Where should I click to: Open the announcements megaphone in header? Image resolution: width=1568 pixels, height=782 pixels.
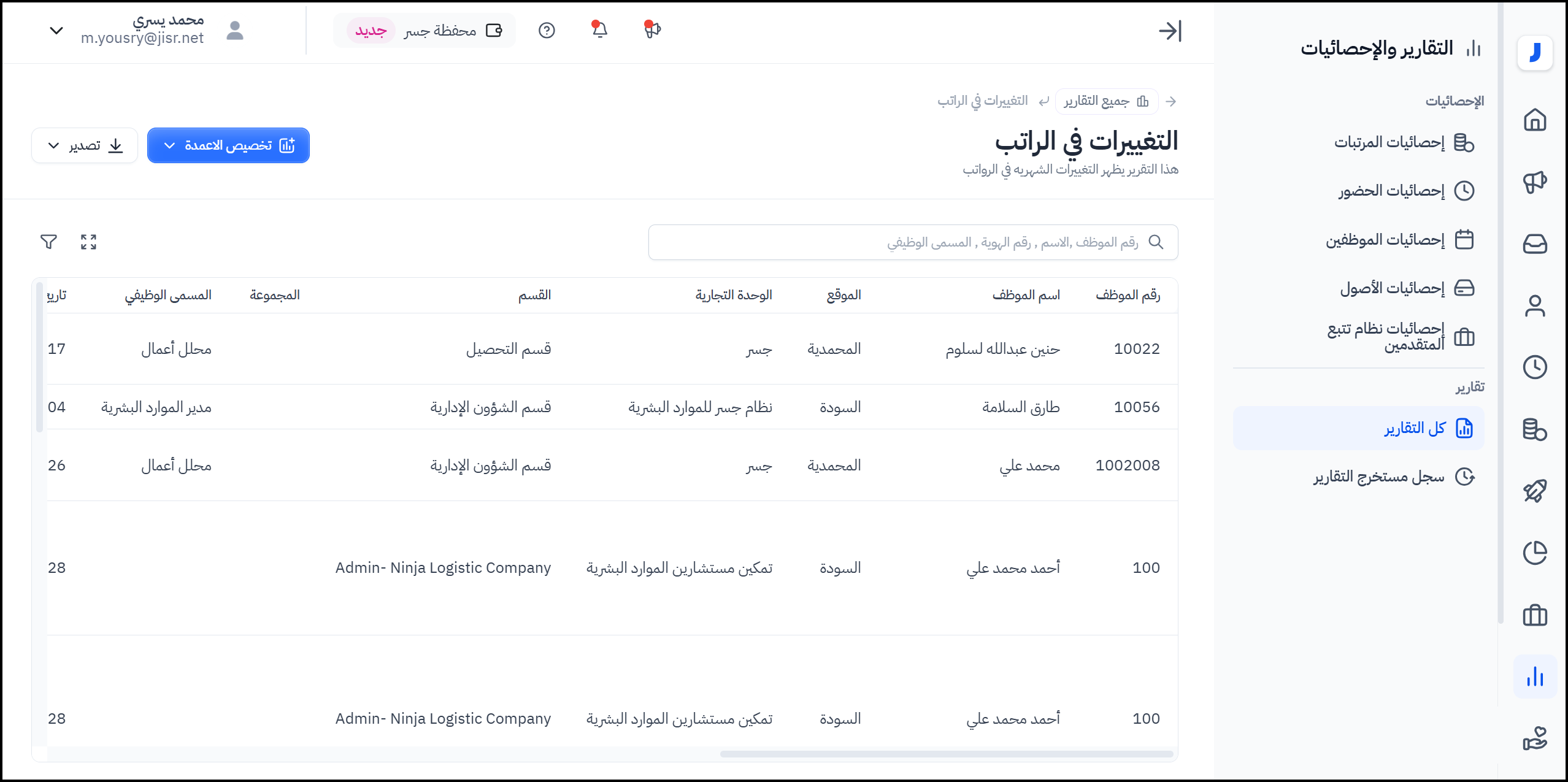click(652, 29)
